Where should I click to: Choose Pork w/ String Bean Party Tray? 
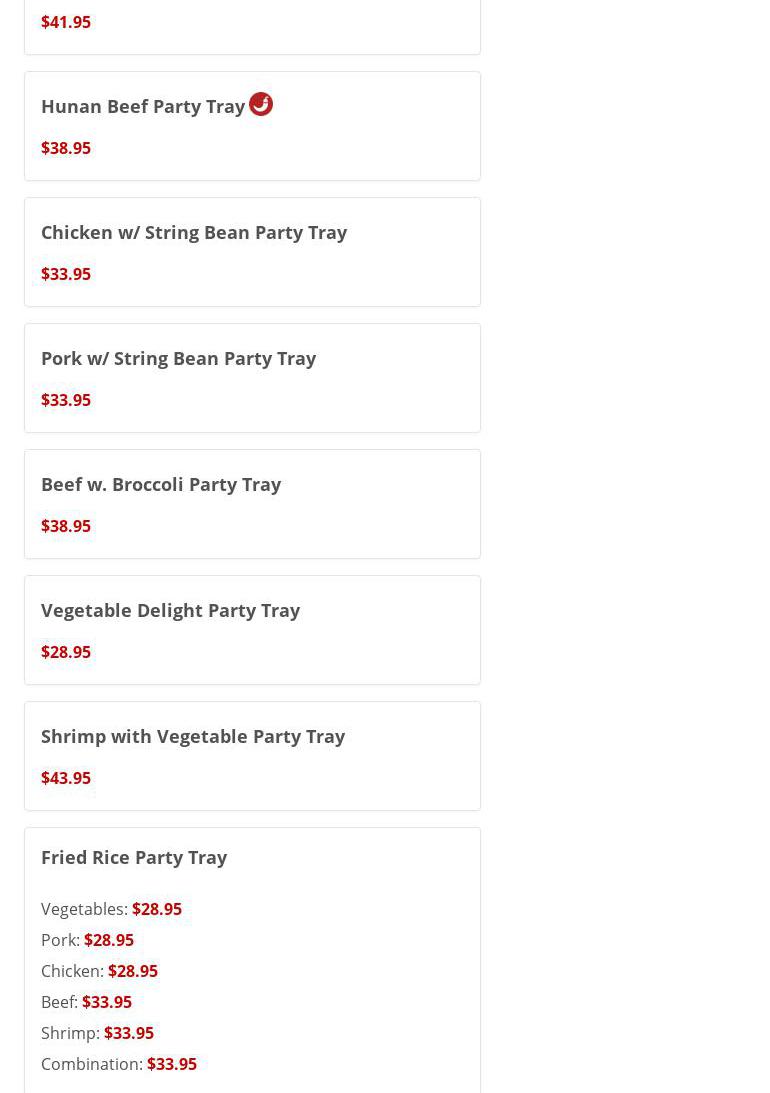(178, 358)
